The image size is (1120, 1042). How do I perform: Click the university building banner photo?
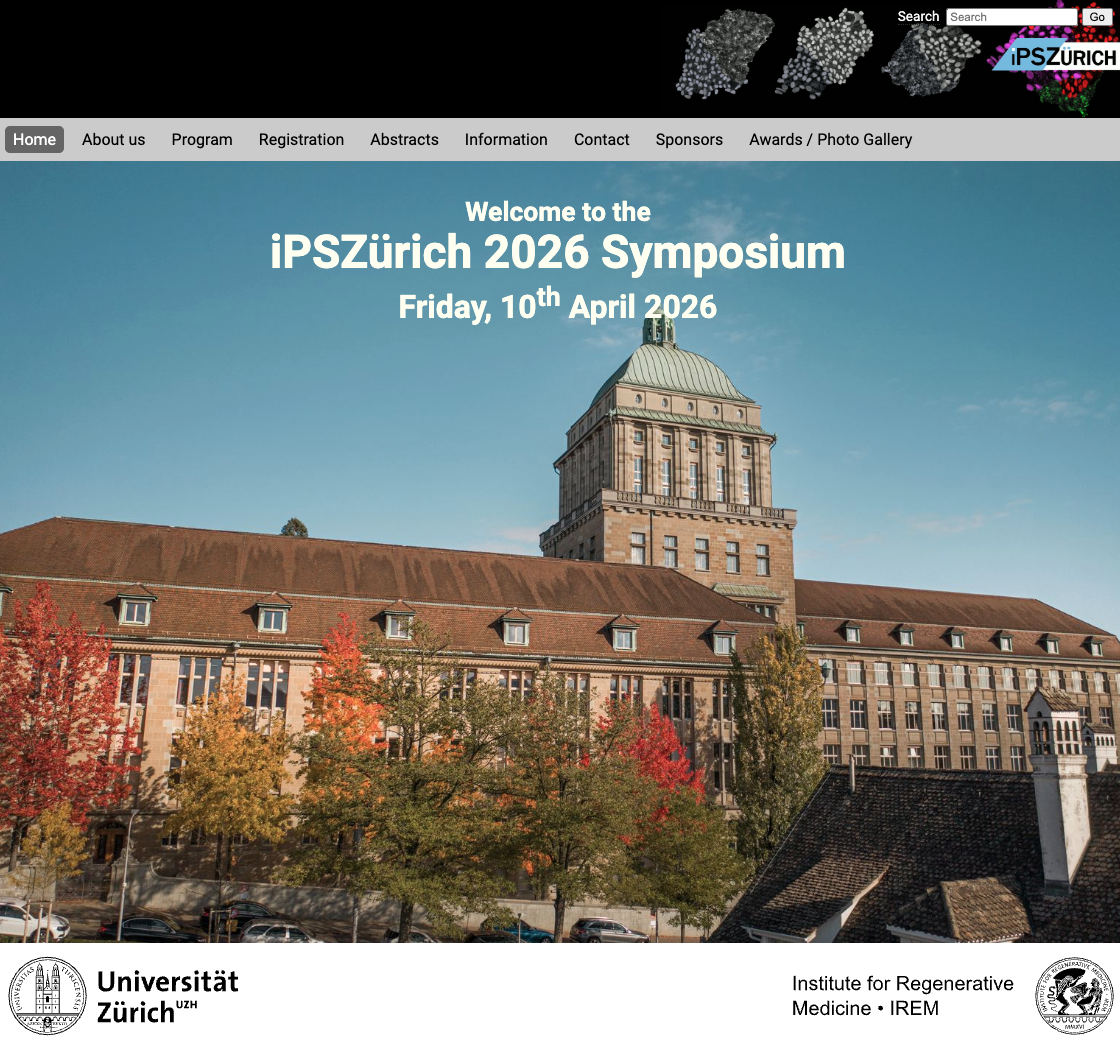click(560, 600)
